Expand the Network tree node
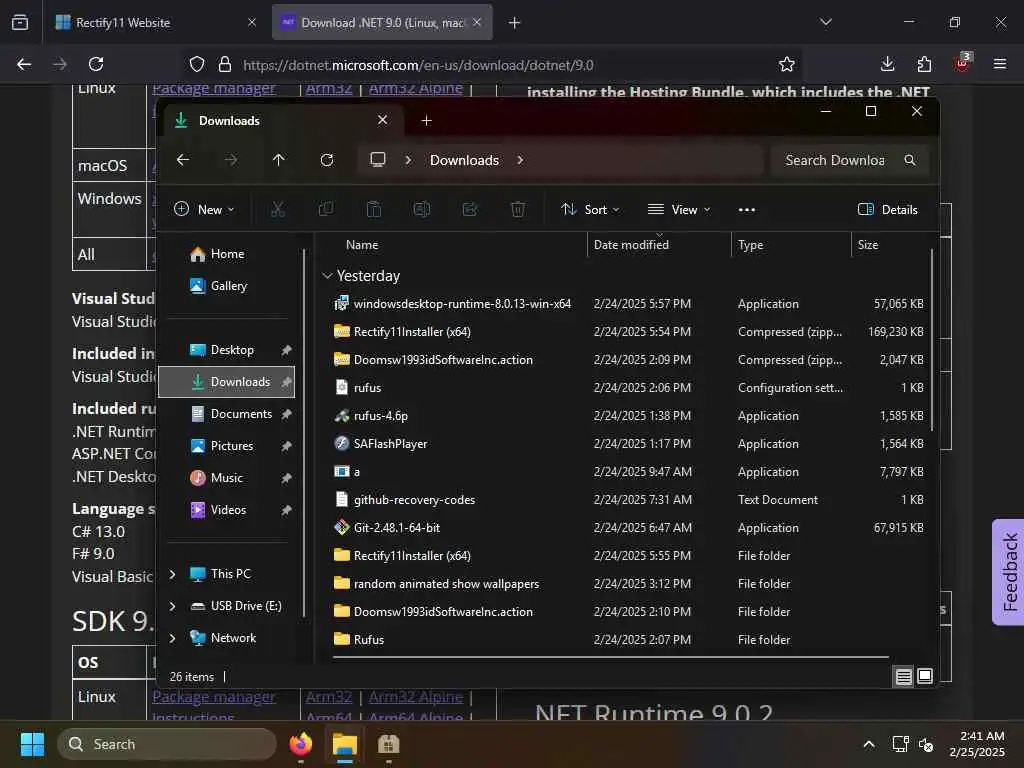Screen dimensions: 1024x768 click(172, 638)
